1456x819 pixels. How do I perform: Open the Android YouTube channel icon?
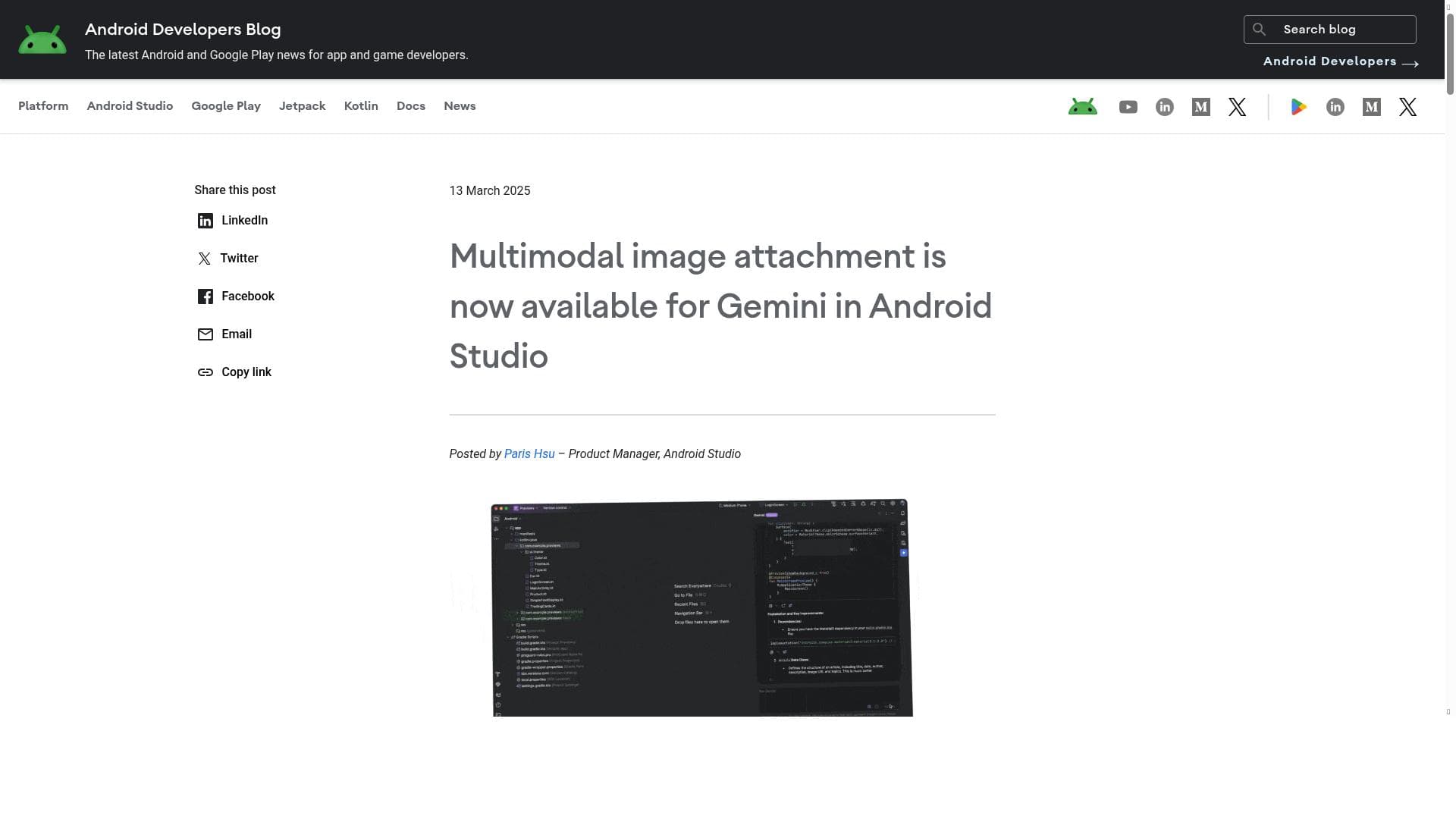[x=1128, y=107]
